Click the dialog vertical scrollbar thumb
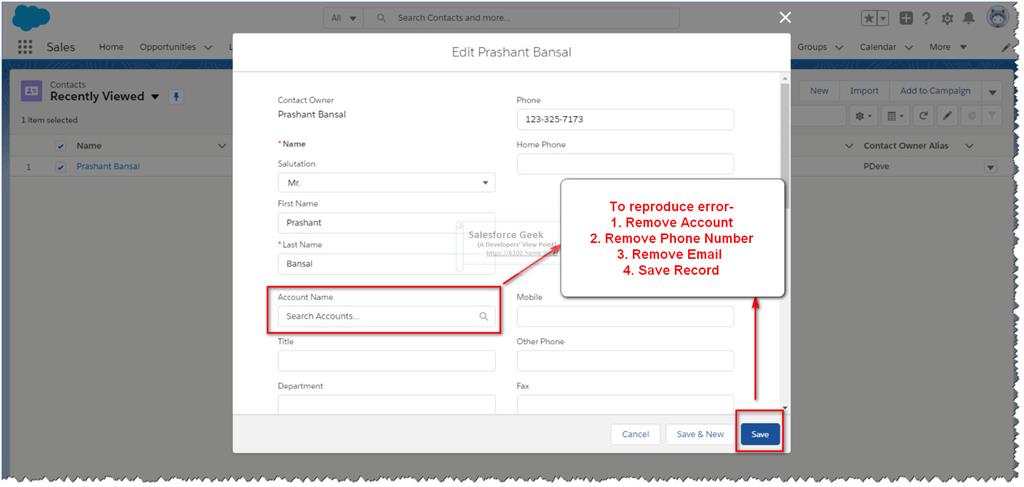Image resolution: width=1024 pixels, height=487 pixels. coord(785,145)
